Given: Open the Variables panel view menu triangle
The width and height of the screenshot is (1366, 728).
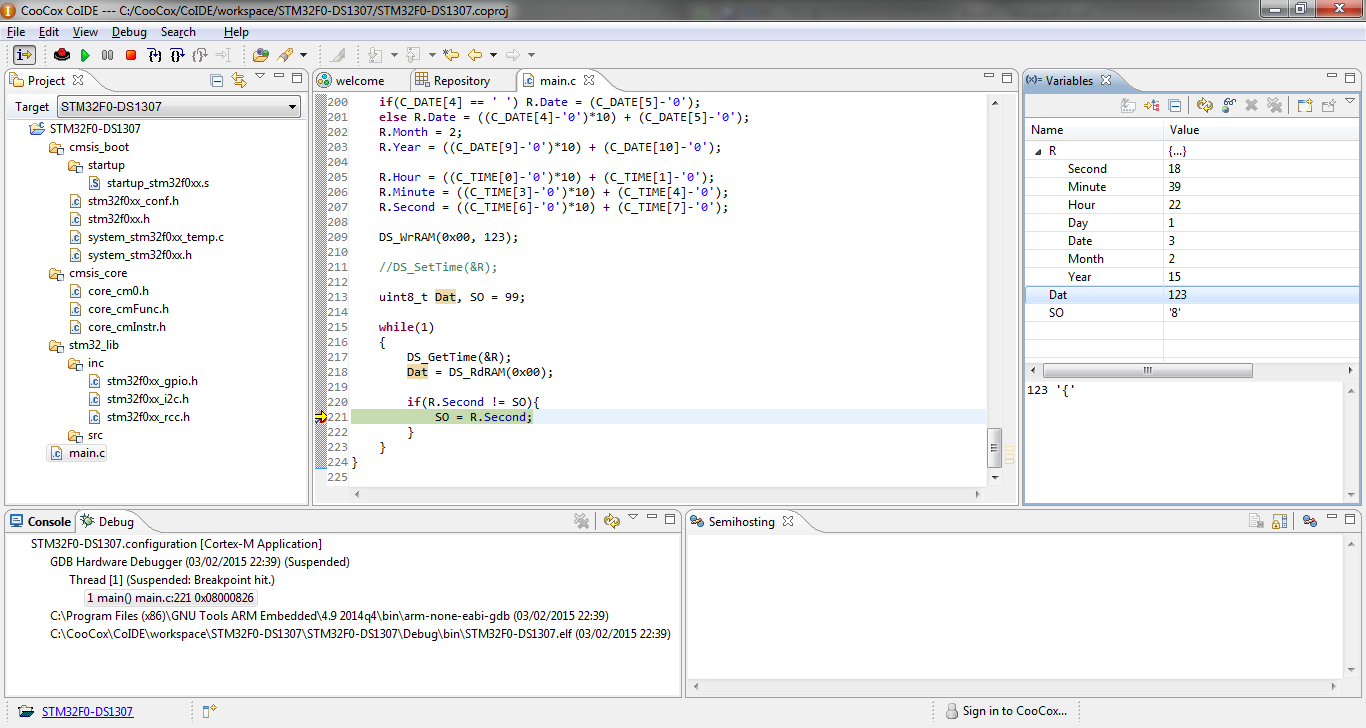Looking at the screenshot, I should (1349, 102).
